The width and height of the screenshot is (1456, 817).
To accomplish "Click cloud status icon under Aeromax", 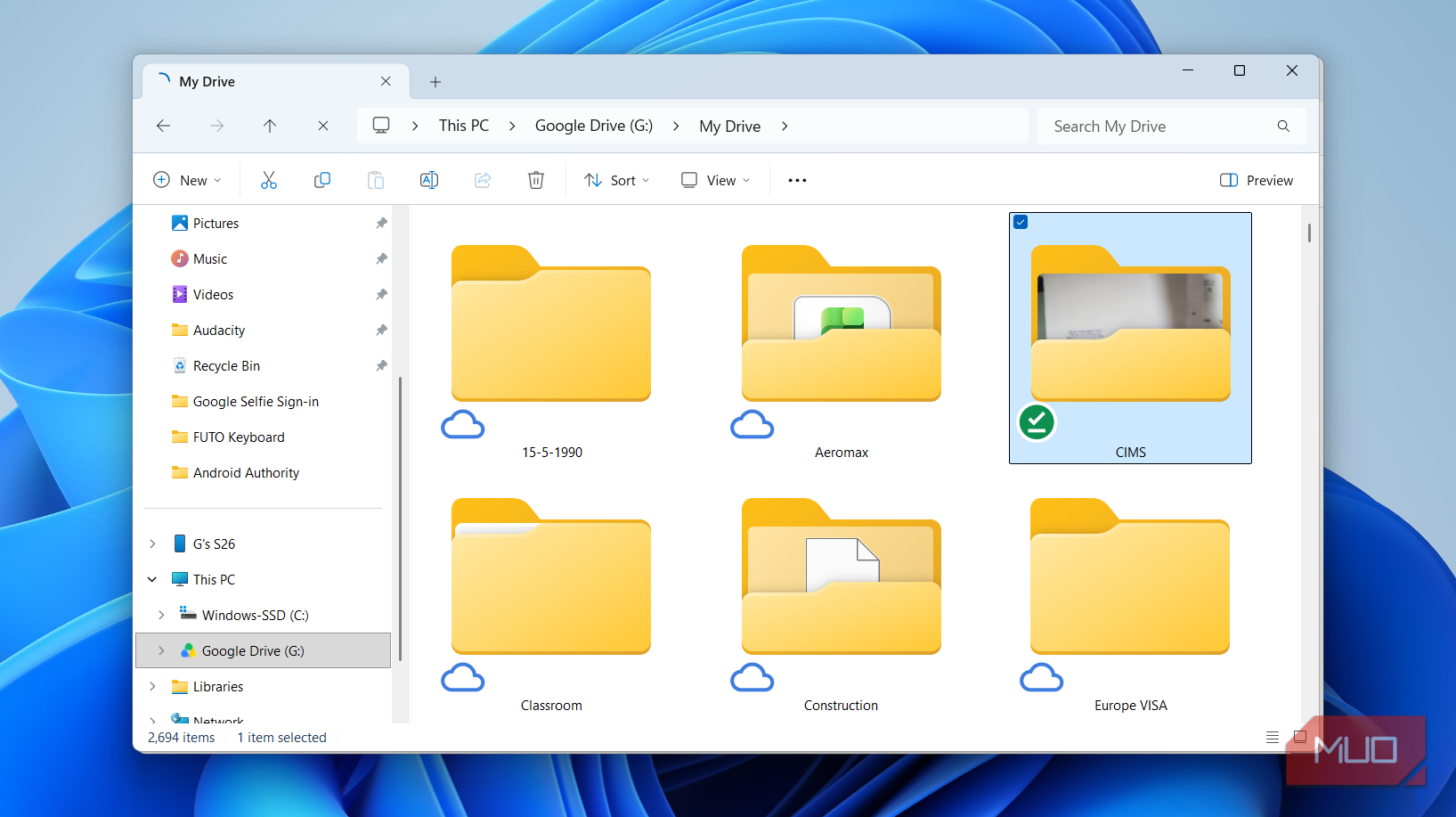I will 752,425.
